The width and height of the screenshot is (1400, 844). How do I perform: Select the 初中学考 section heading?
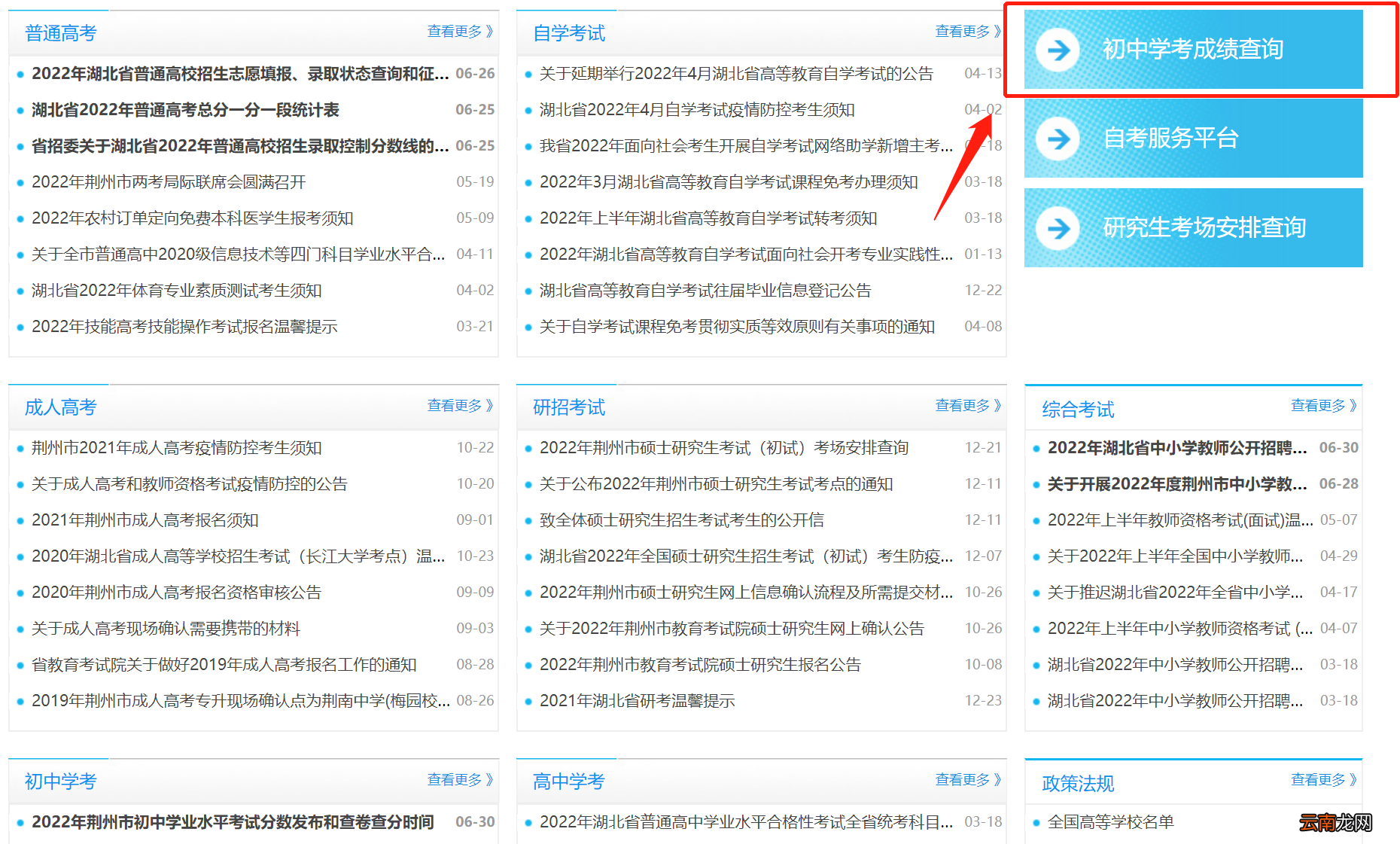pos(60,782)
